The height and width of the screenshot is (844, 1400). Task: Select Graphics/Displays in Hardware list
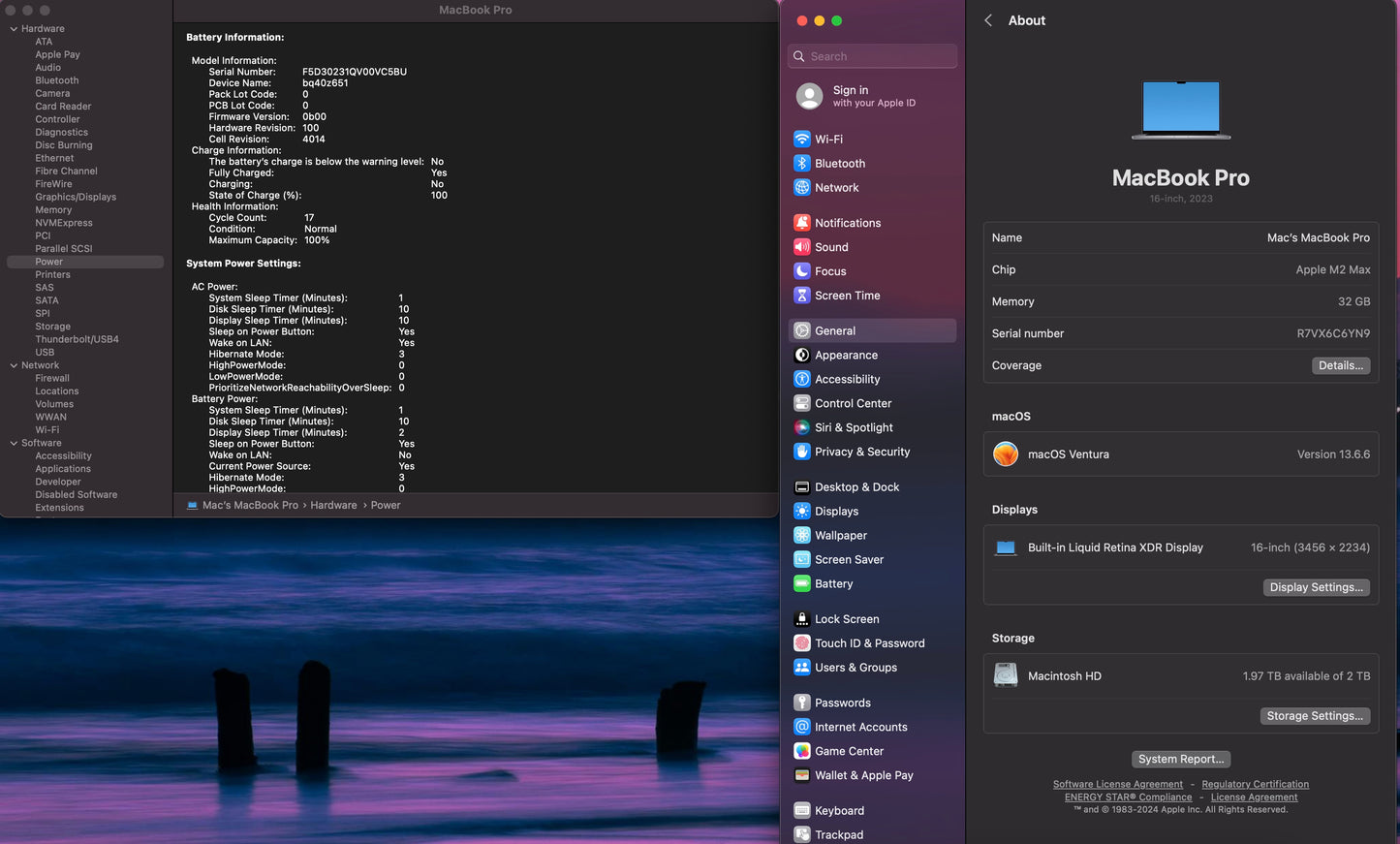pyautogui.click(x=76, y=197)
